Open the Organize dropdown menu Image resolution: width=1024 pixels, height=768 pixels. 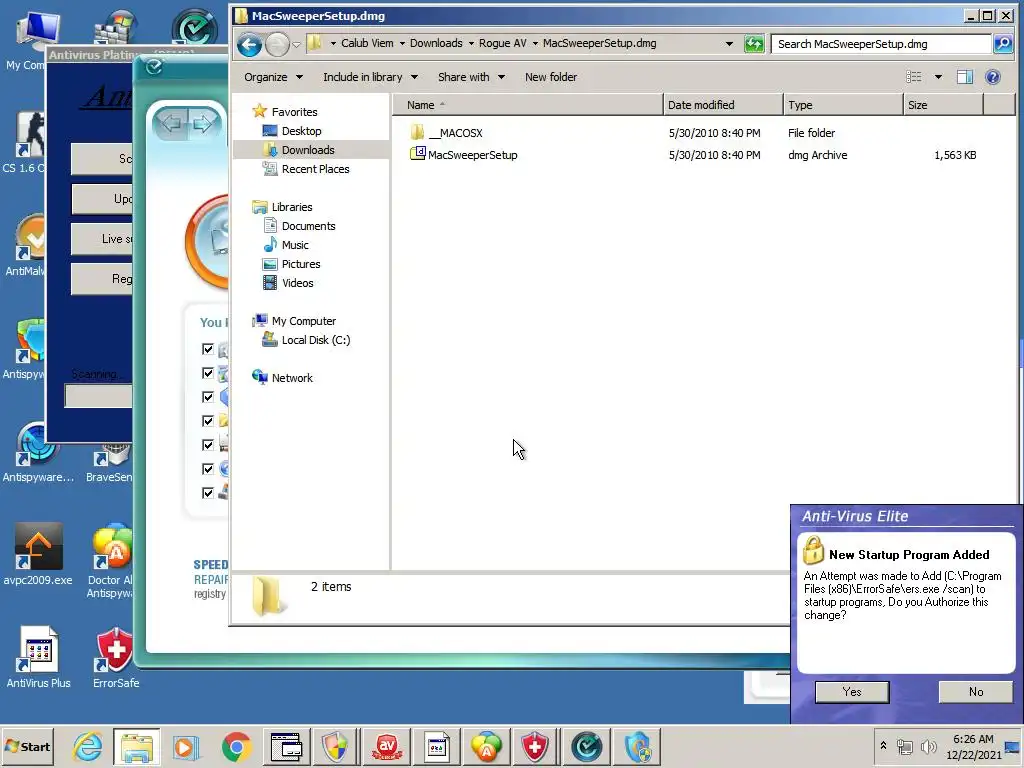(x=273, y=77)
